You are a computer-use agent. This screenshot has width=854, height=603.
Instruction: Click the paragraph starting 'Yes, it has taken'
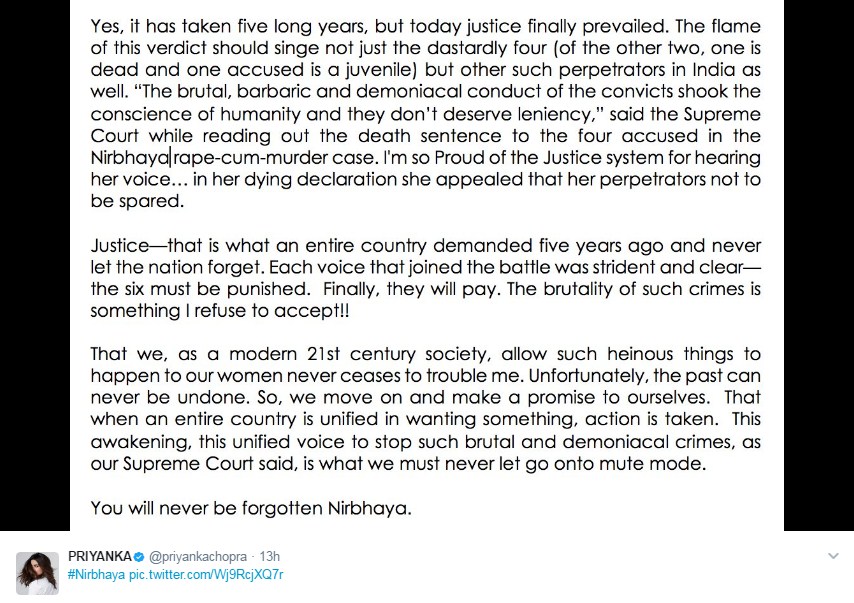click(x=425, y=112)
